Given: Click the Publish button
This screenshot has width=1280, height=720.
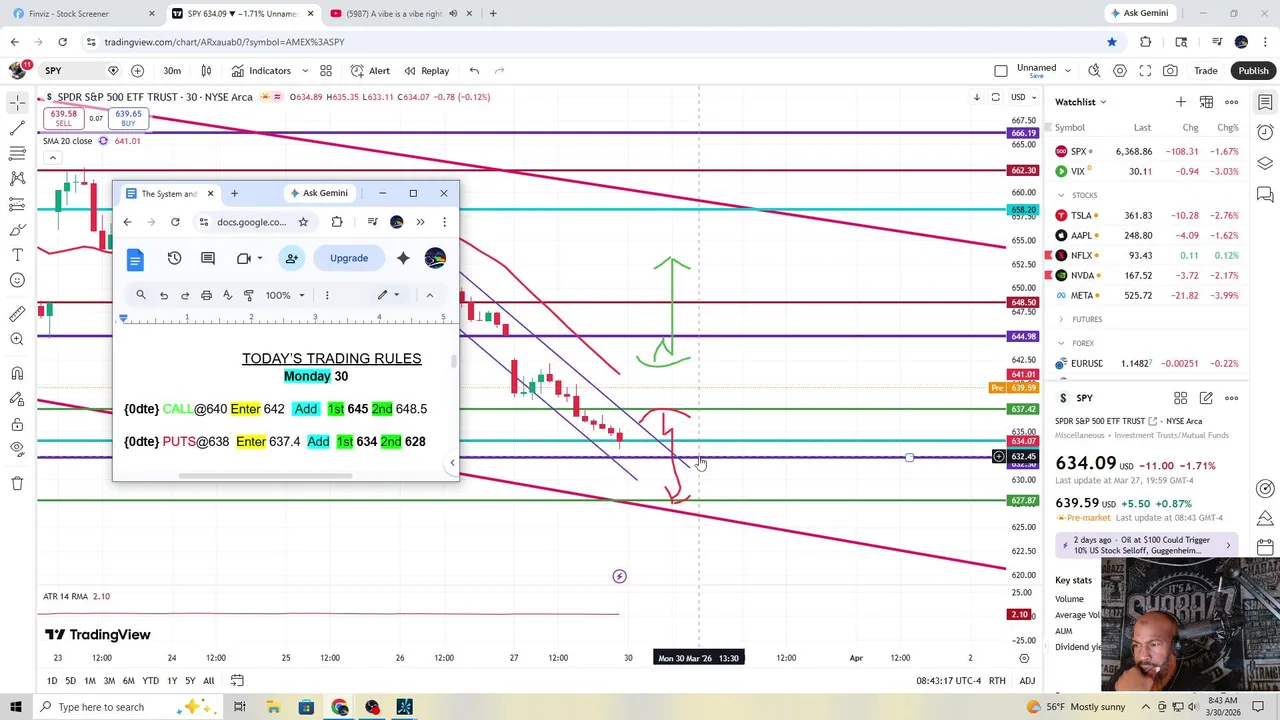Looking at the screenshot, I should point(1253,71).
